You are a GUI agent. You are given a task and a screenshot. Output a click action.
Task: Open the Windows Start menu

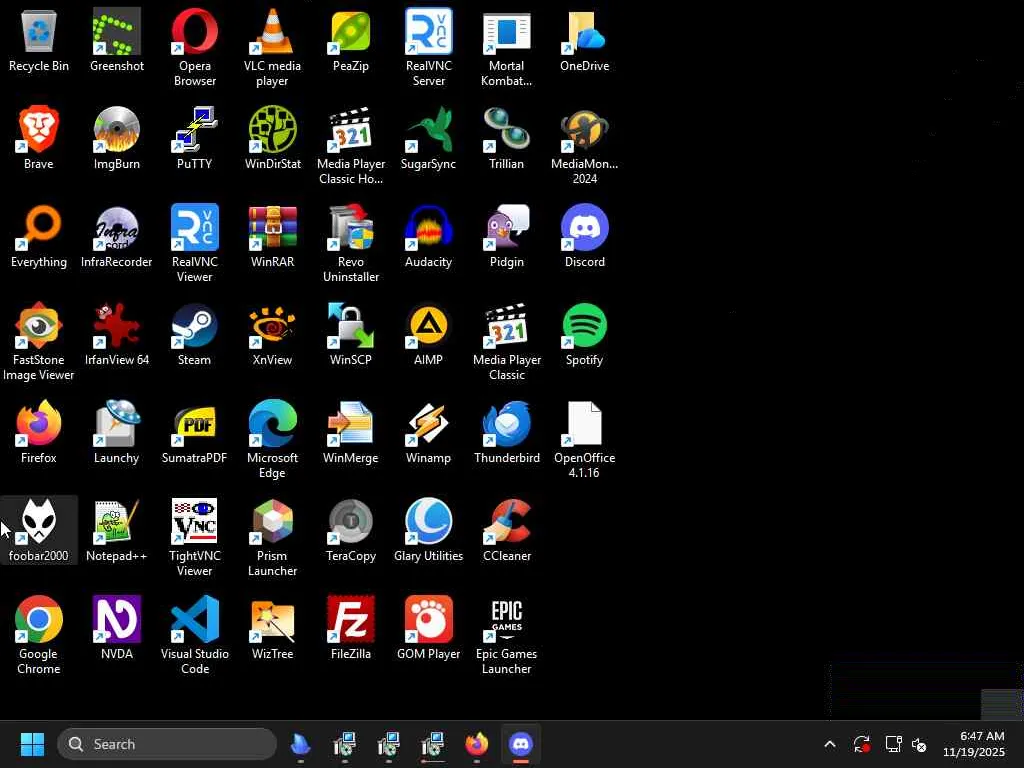[x=32, y=744]
